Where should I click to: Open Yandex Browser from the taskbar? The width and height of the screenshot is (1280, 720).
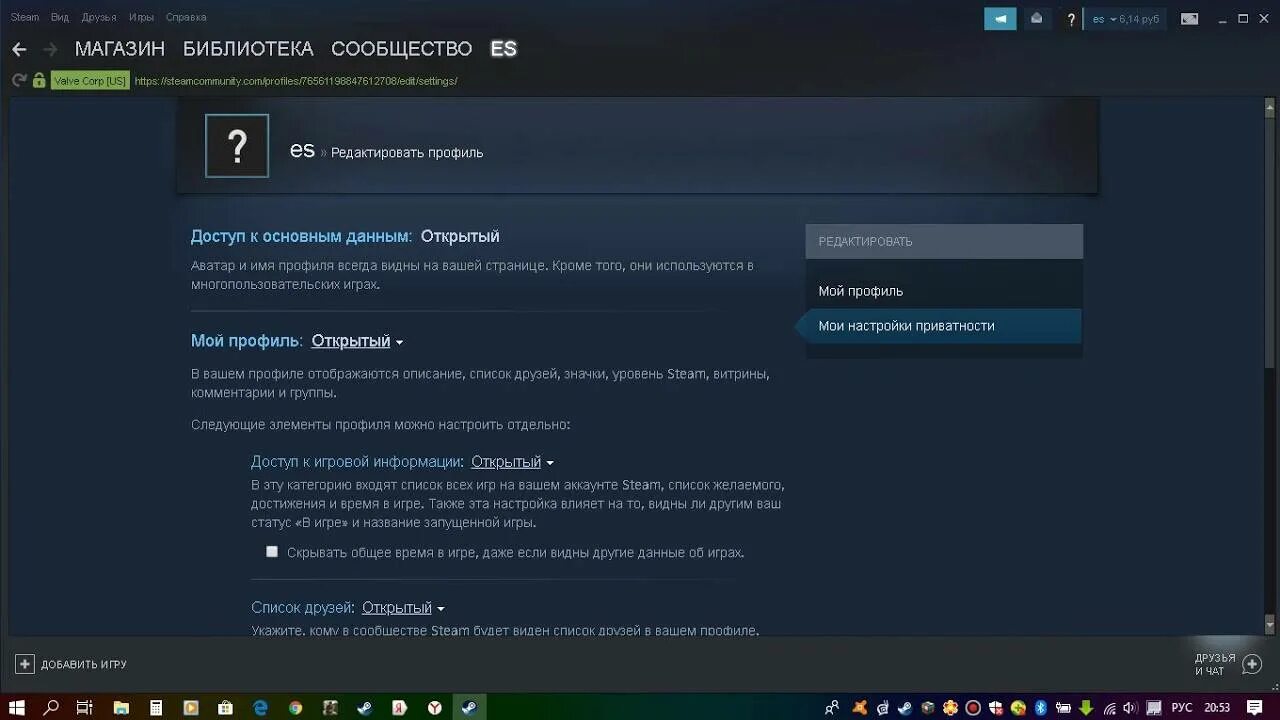tap(435, 707)
